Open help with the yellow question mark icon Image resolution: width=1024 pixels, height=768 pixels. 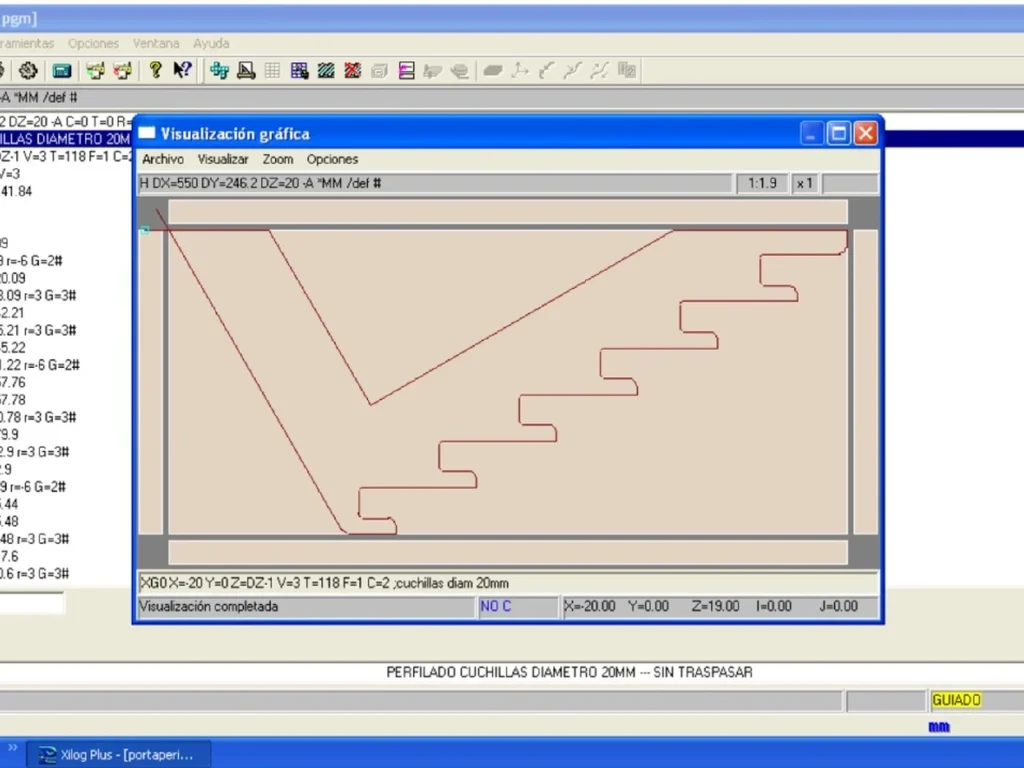(155, 70)
